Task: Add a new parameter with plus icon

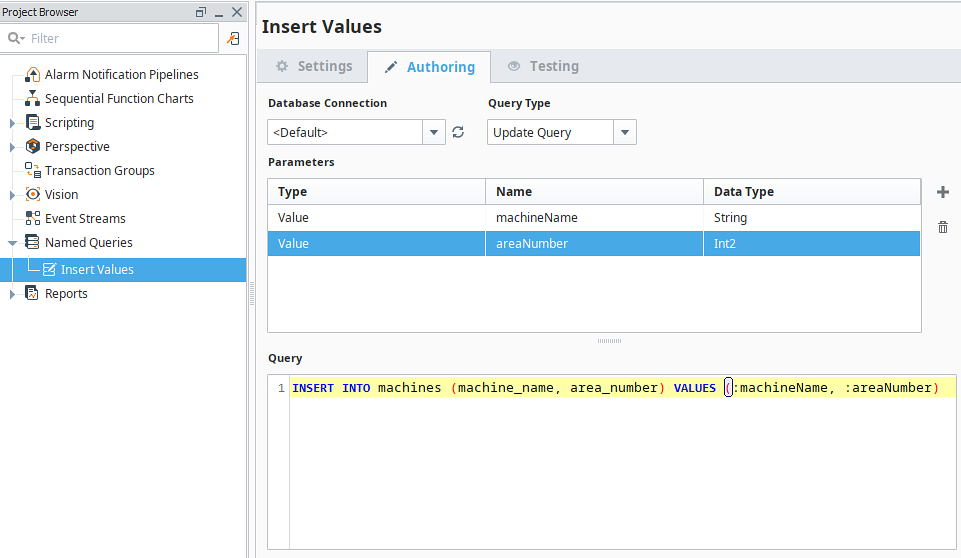Action: coord(943,192)
